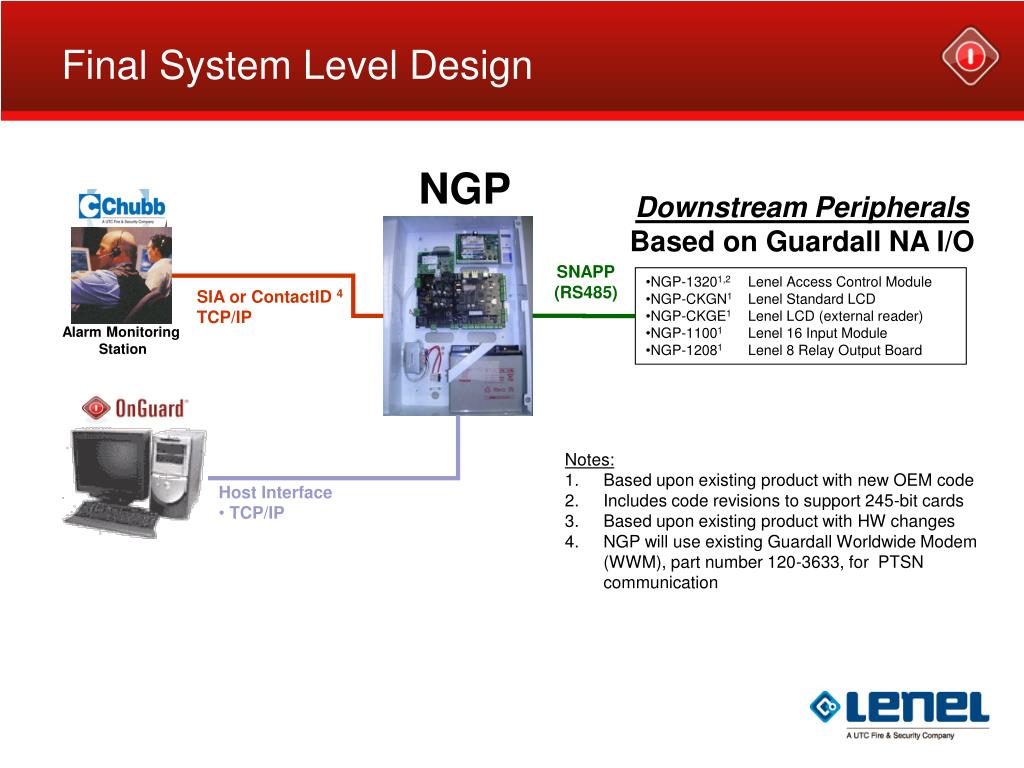This screenshot has height=768, width=1024.
Task: Click the 'Notes:' heading
Action: [x=589, y=460]
